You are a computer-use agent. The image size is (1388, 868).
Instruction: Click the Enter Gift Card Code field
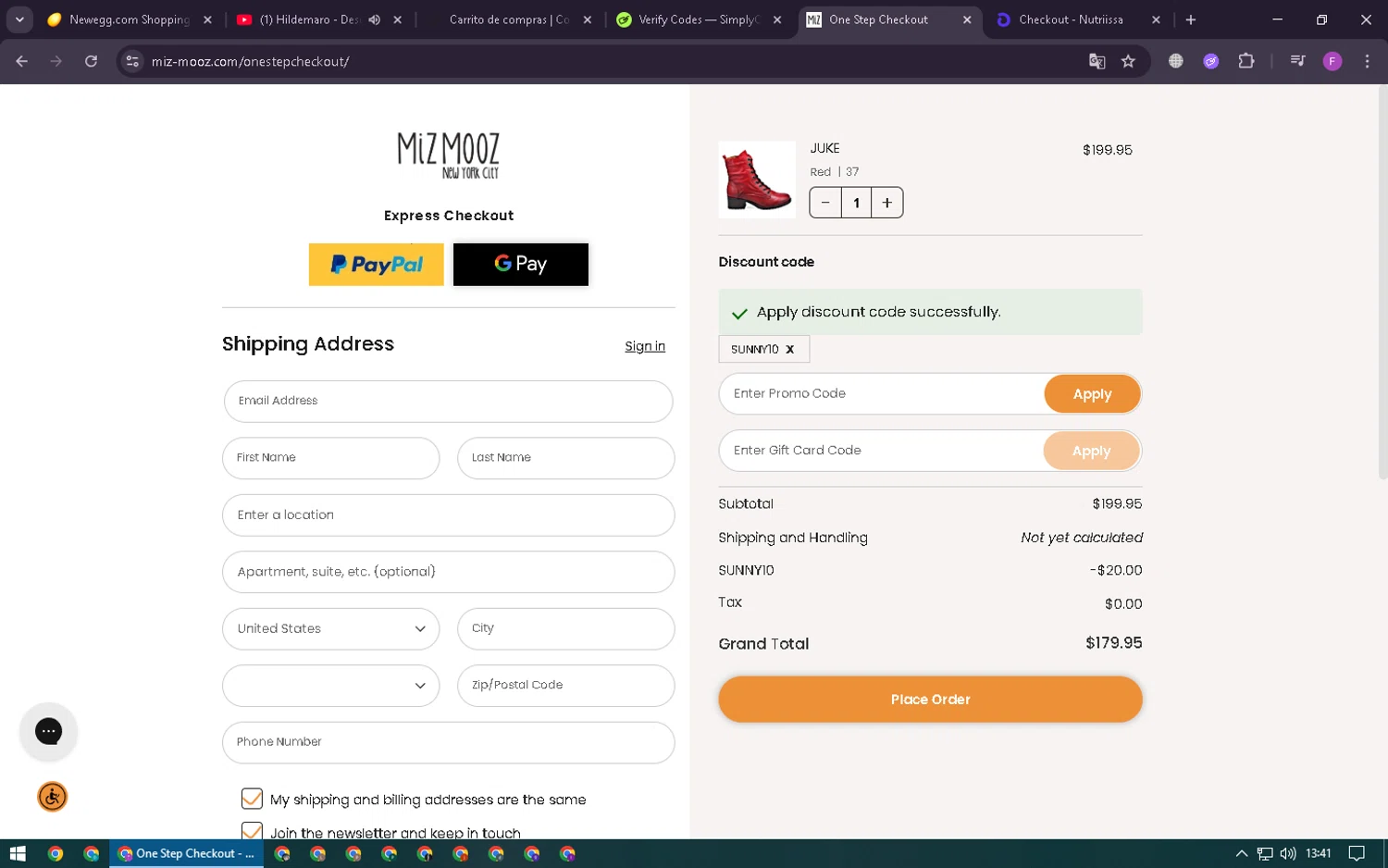point(882,452)
